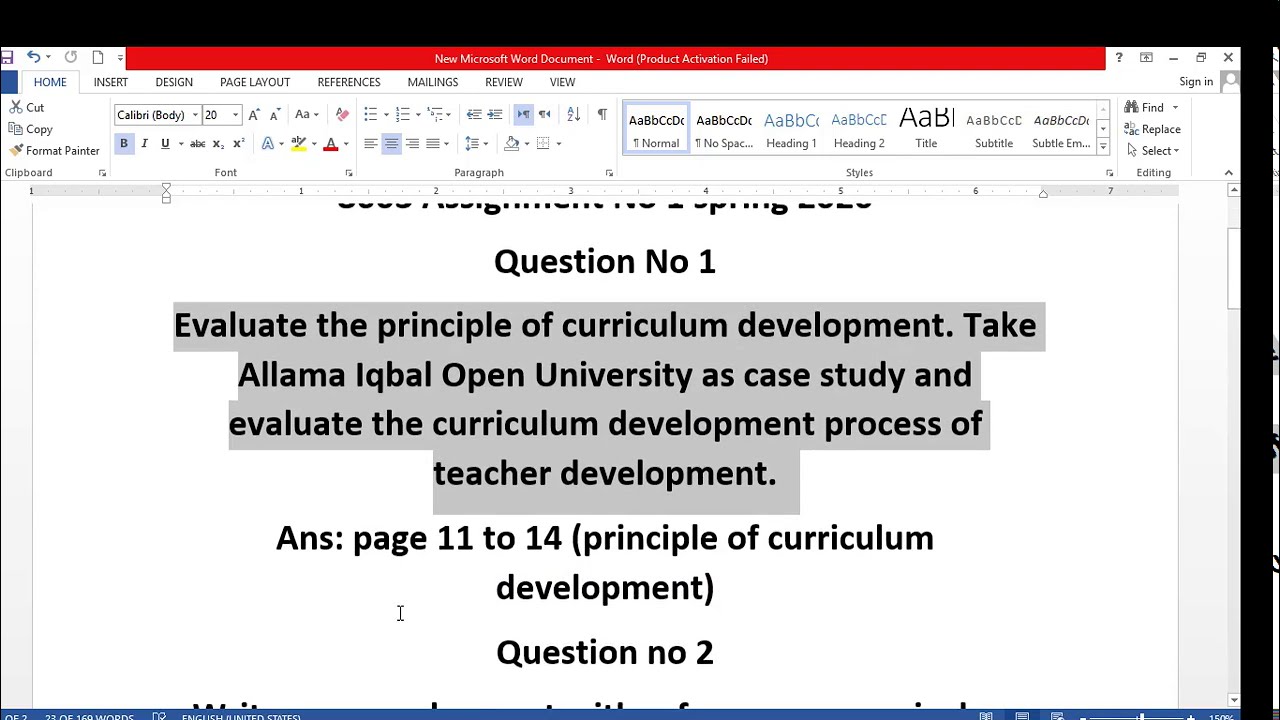Click Replace in Editing group
The height and width of the screenshot is (720, 1280).
click(1152, 129)
